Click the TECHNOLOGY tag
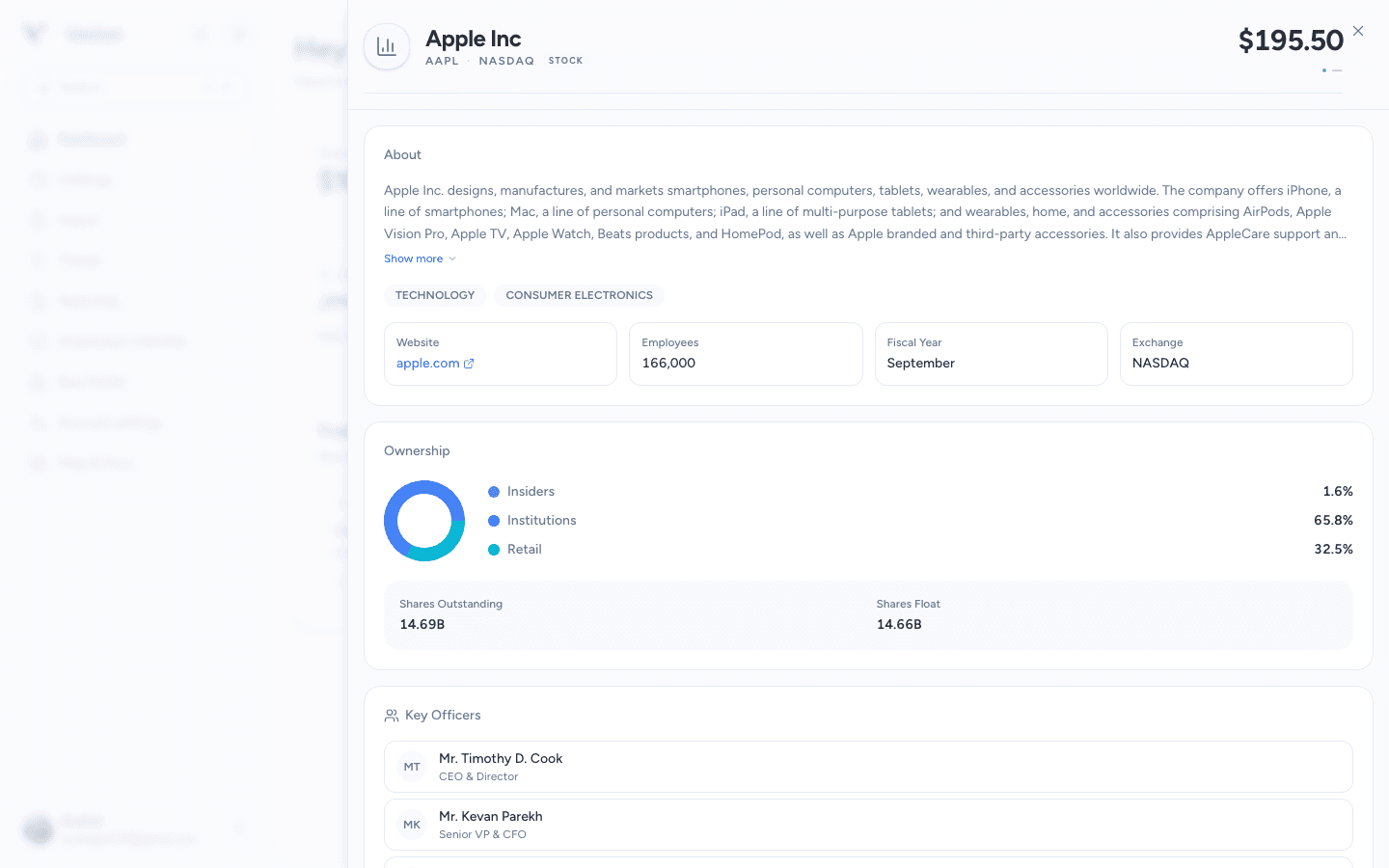 (435, 295)
